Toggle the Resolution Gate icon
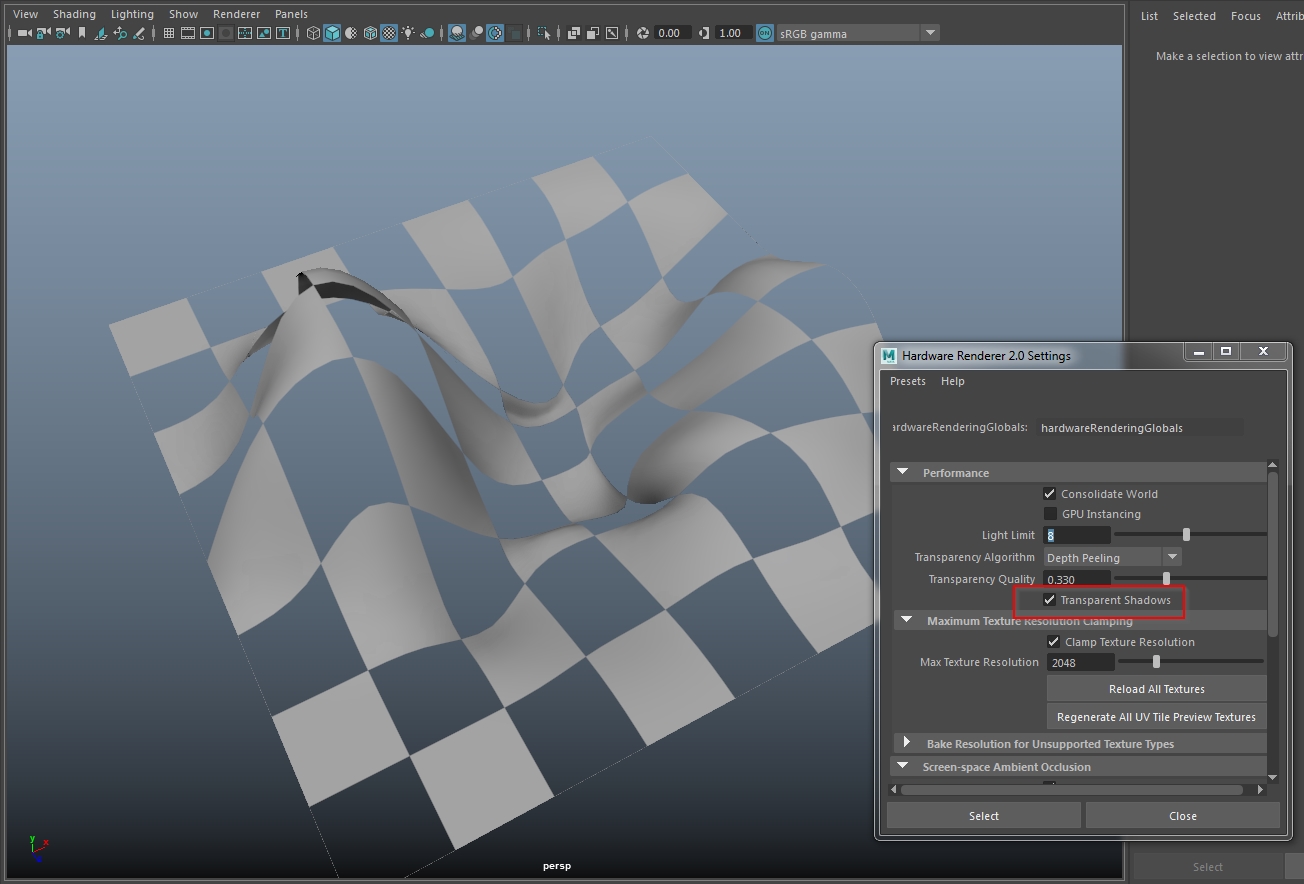 point(207,33)
